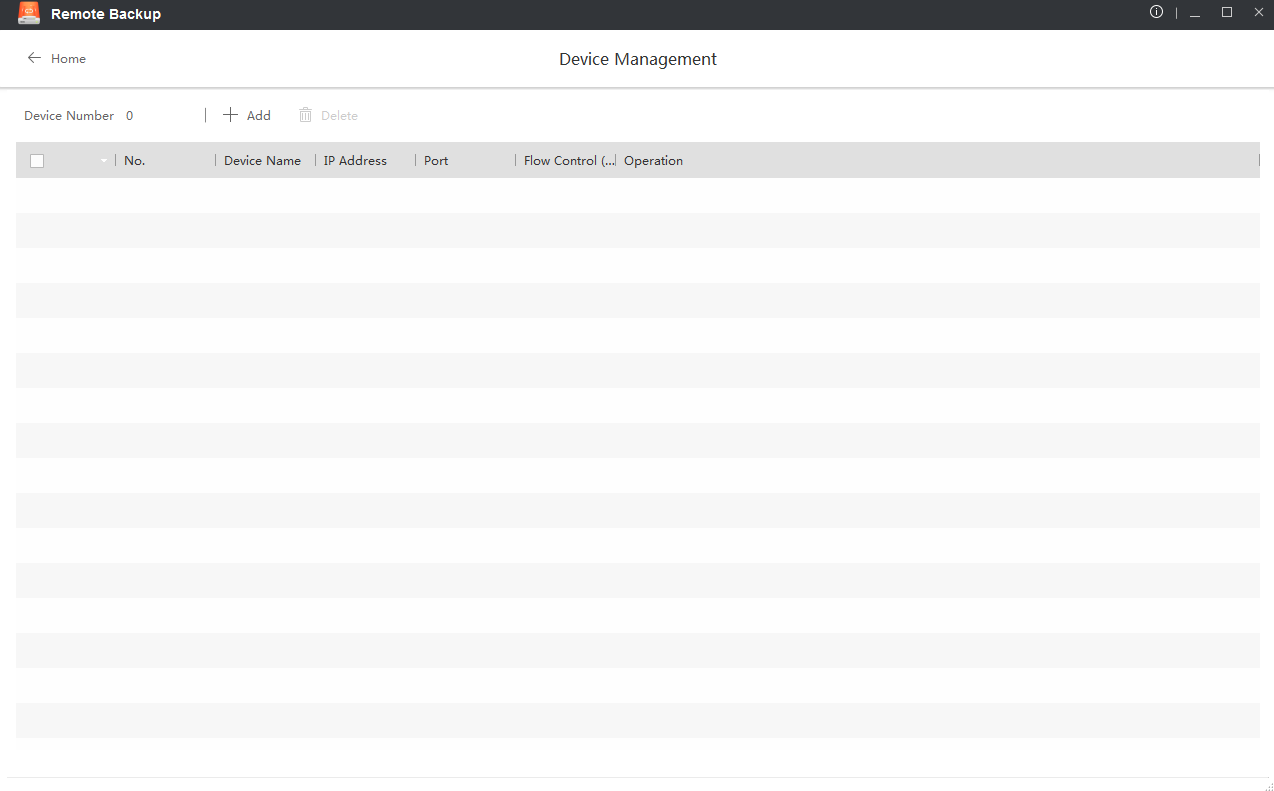Click the Port column header
The width and height of the screenshot is (1274, 791).
(x=436, y=161)
